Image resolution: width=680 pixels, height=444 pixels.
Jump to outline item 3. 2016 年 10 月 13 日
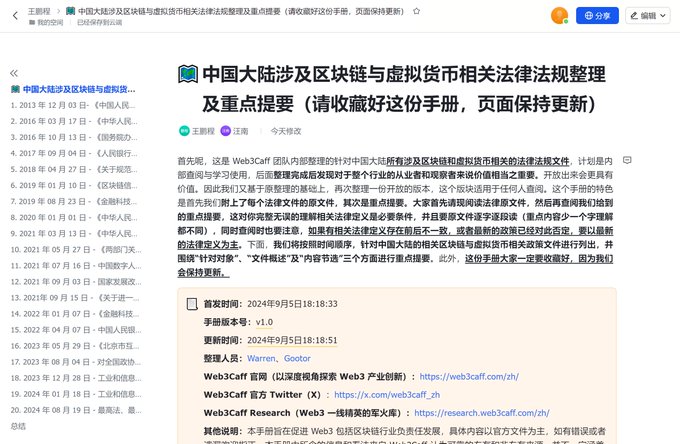pos(74,137)
